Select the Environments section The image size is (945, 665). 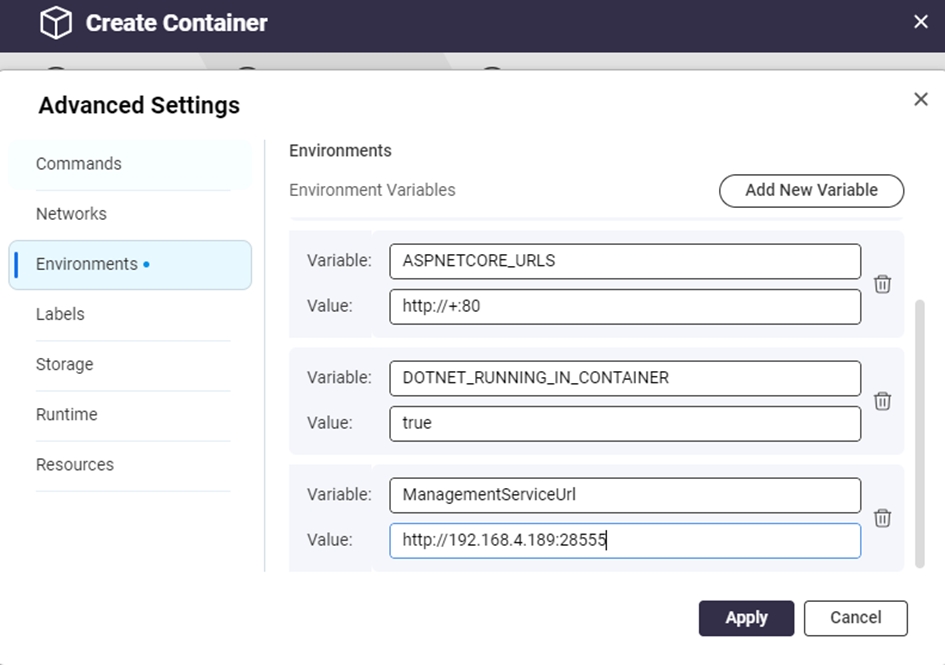[x=87, y=264]
